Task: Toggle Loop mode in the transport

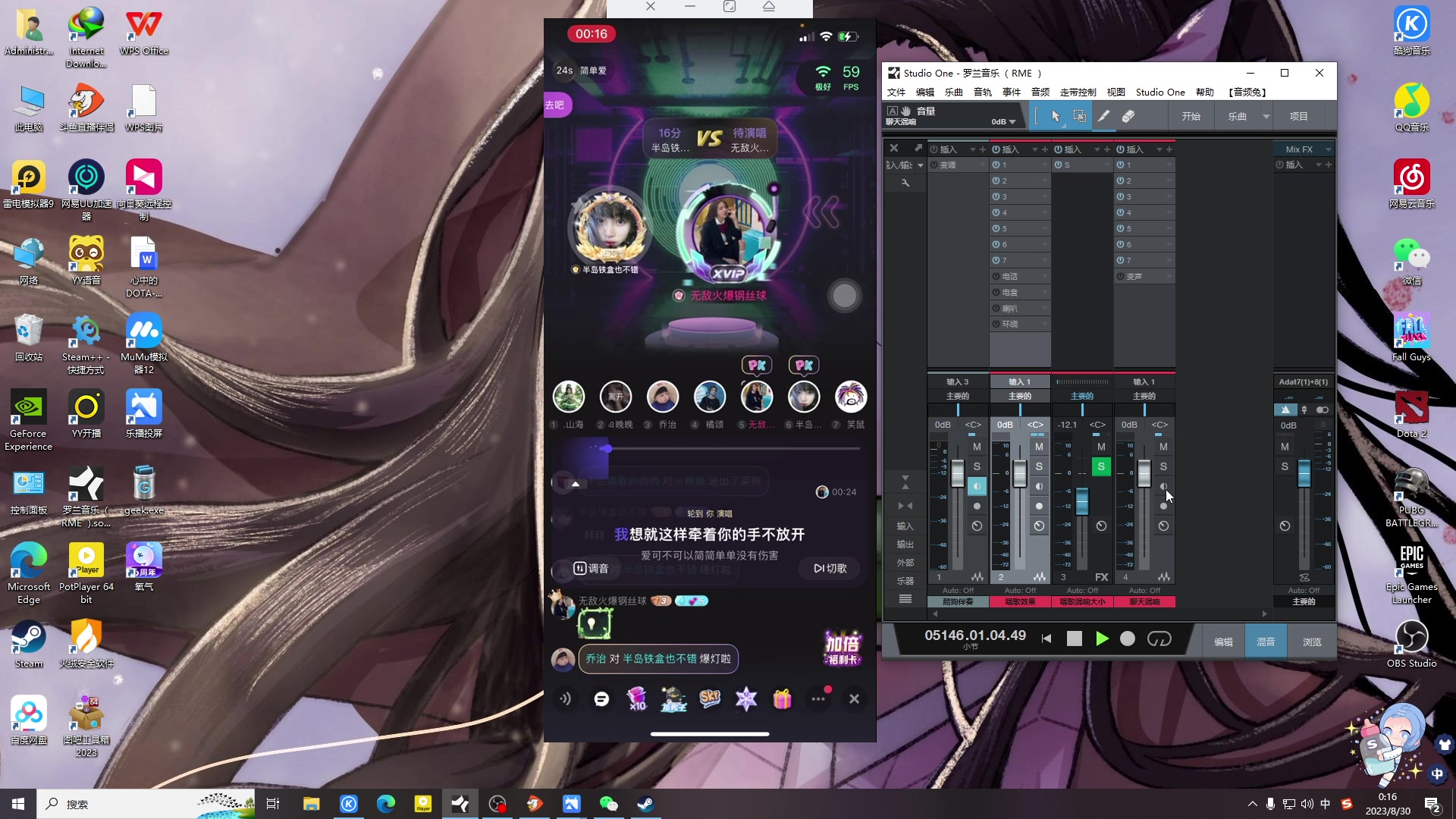Action: (1159, 639)
